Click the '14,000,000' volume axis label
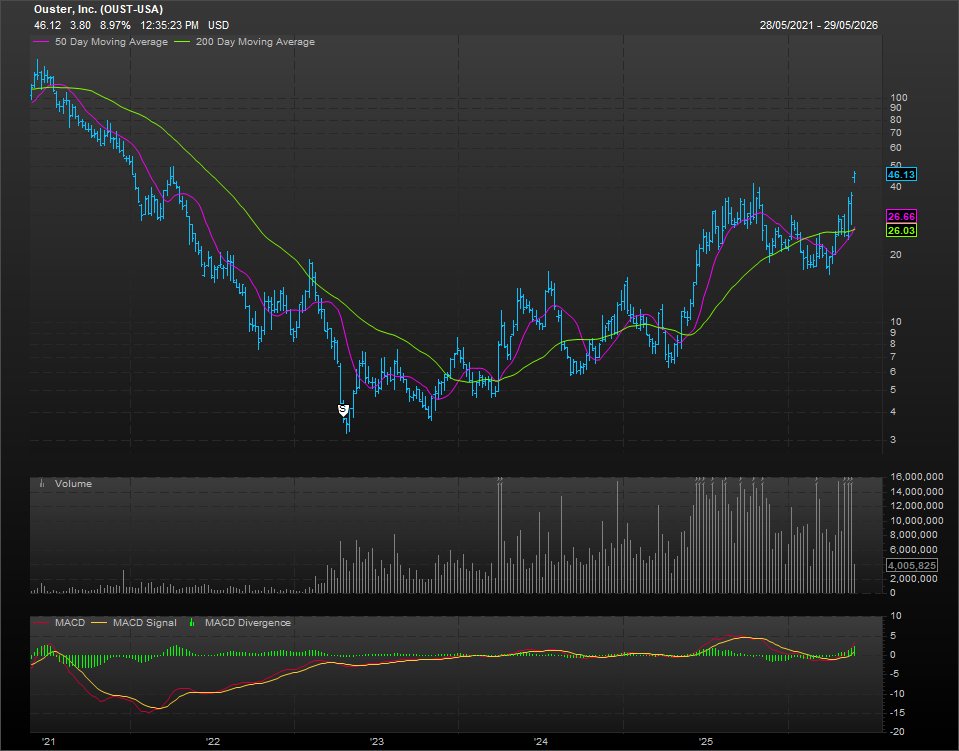 coord(917,492)
